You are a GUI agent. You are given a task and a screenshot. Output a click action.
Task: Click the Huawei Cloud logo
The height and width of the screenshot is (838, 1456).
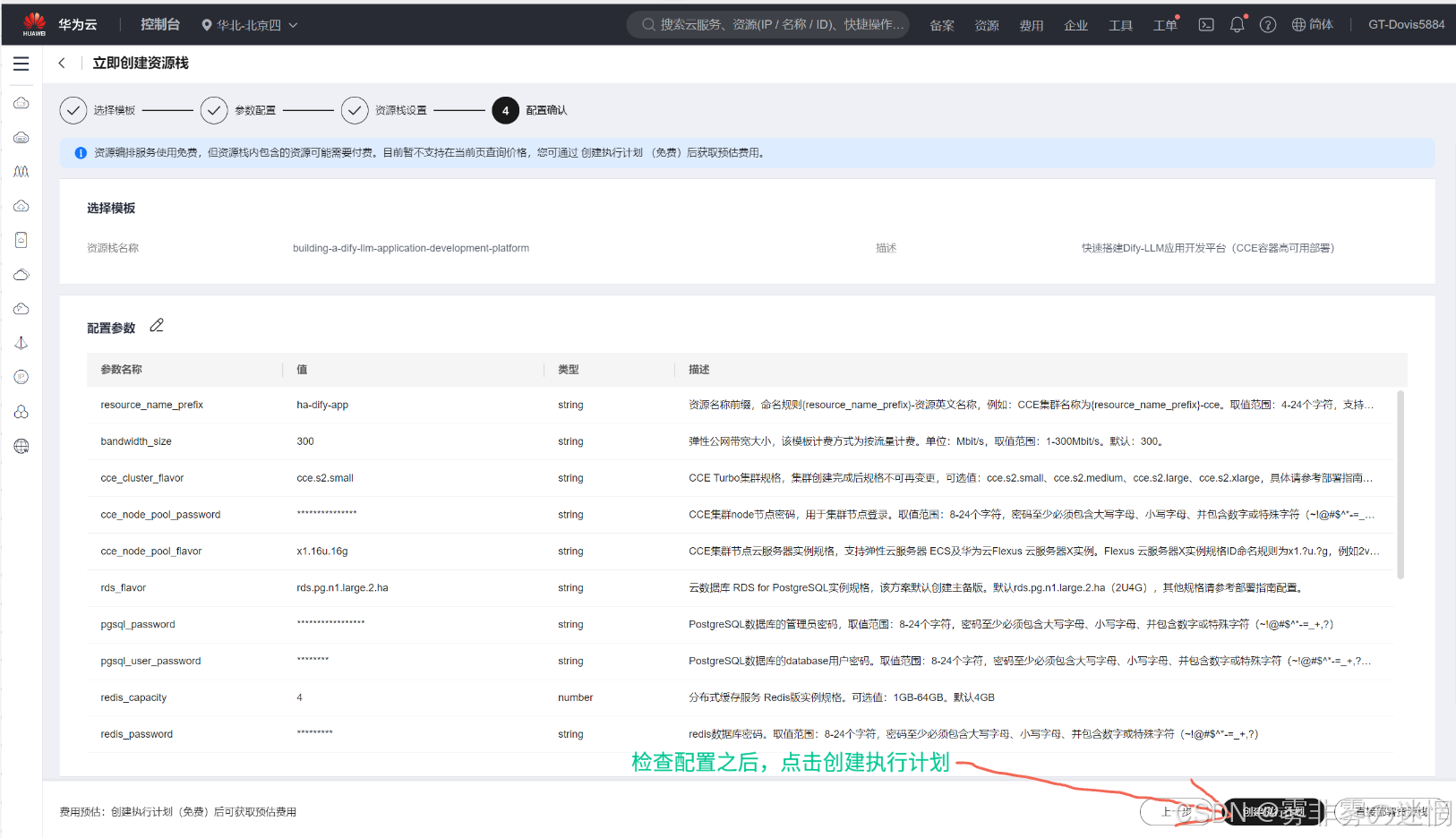[x=34, y=24]
